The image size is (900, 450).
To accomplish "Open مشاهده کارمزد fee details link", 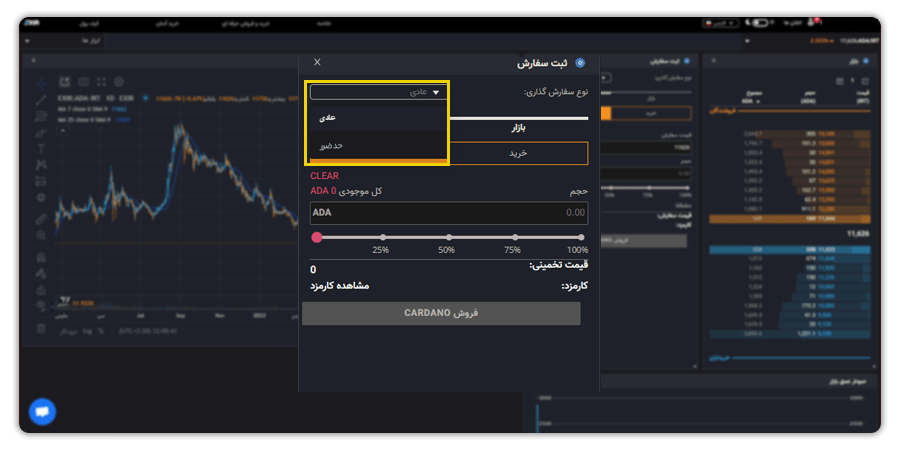I will (x=340, y=286).
